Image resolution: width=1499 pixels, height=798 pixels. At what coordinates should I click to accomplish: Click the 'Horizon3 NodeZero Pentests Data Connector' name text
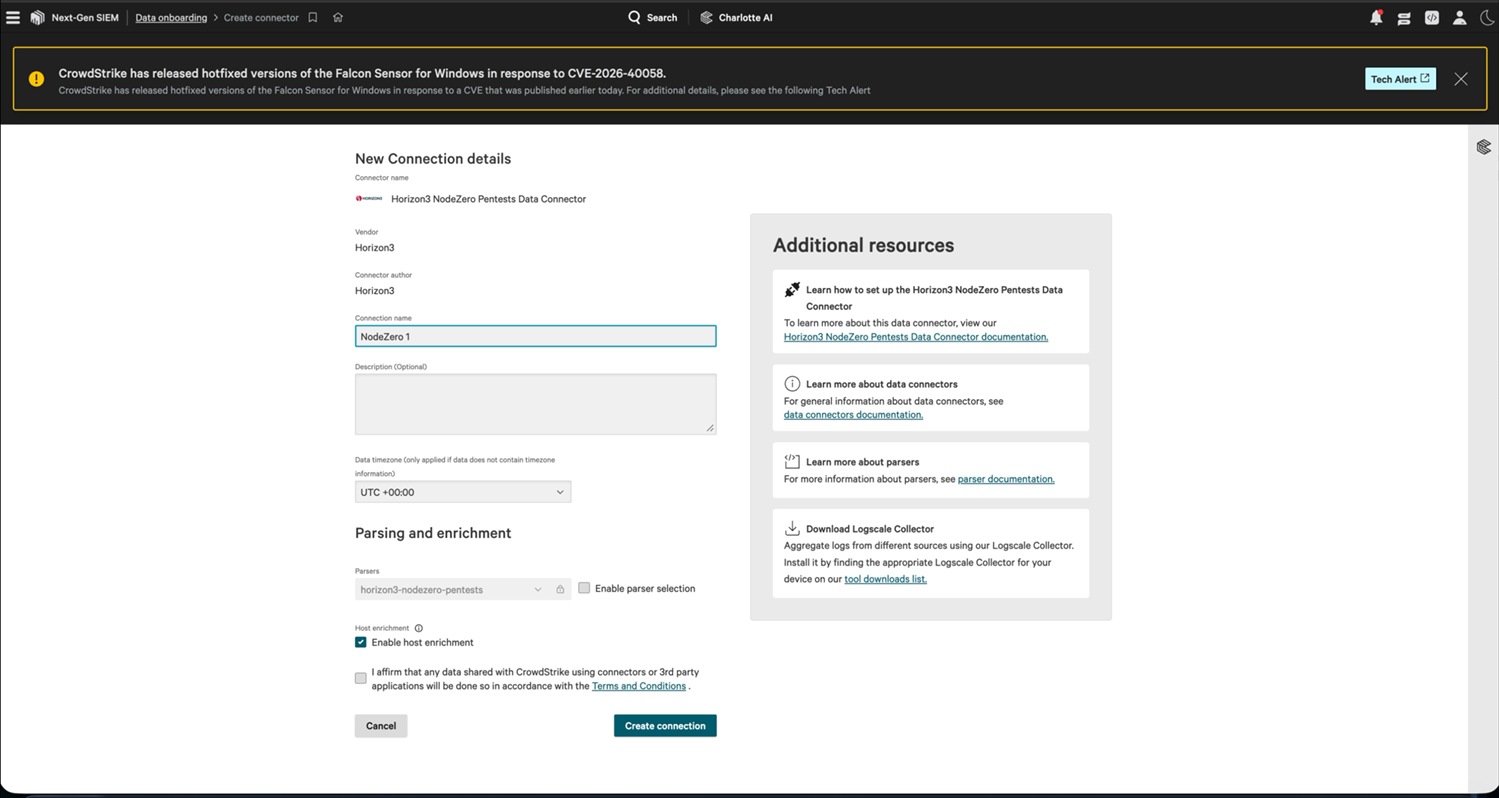[488, 199]
